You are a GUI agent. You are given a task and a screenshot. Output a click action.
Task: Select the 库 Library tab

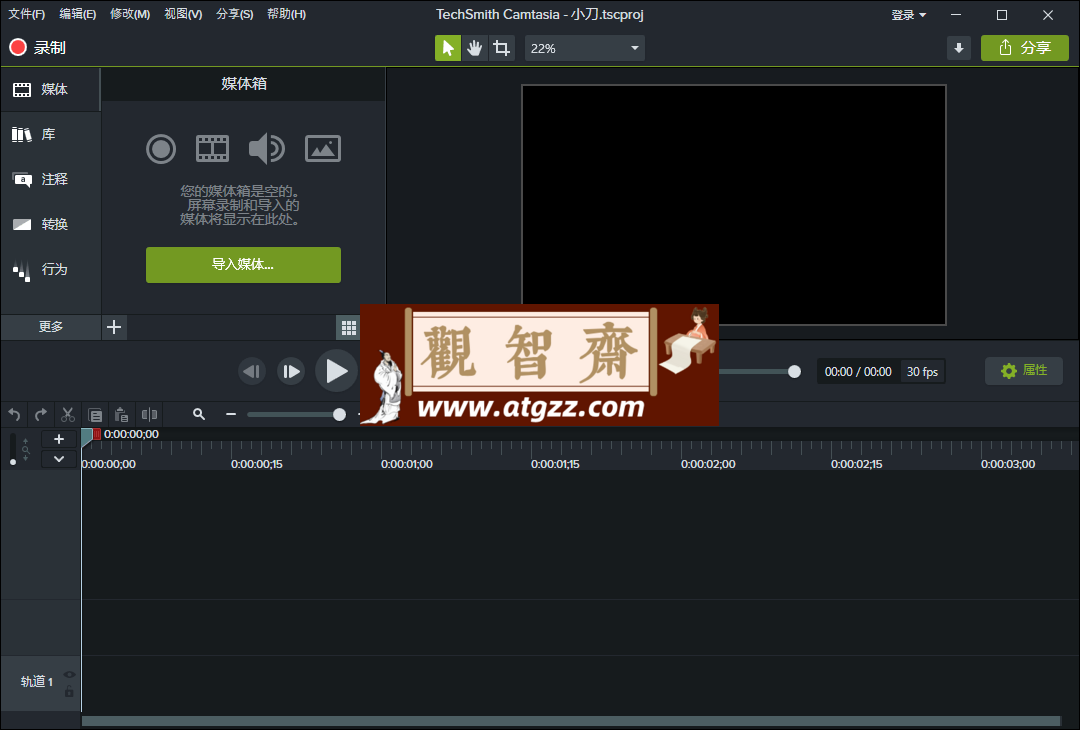pos(50,134)
